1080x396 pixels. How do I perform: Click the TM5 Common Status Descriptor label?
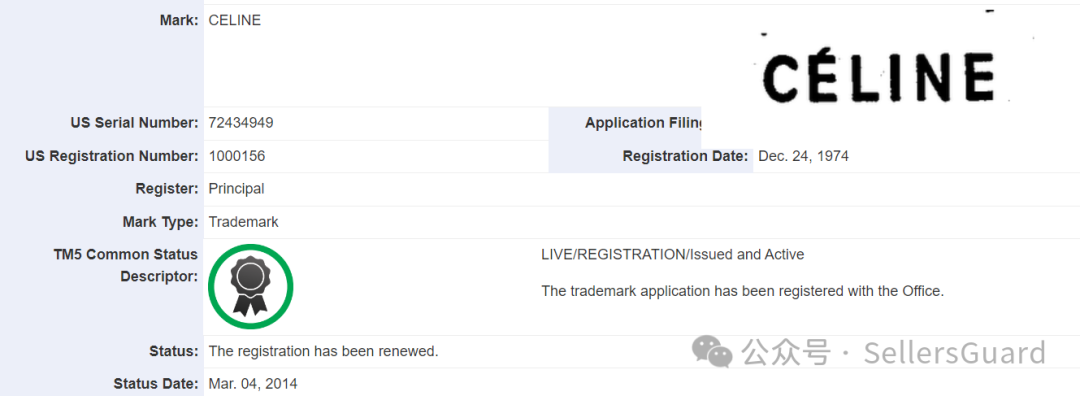point(125,265)
